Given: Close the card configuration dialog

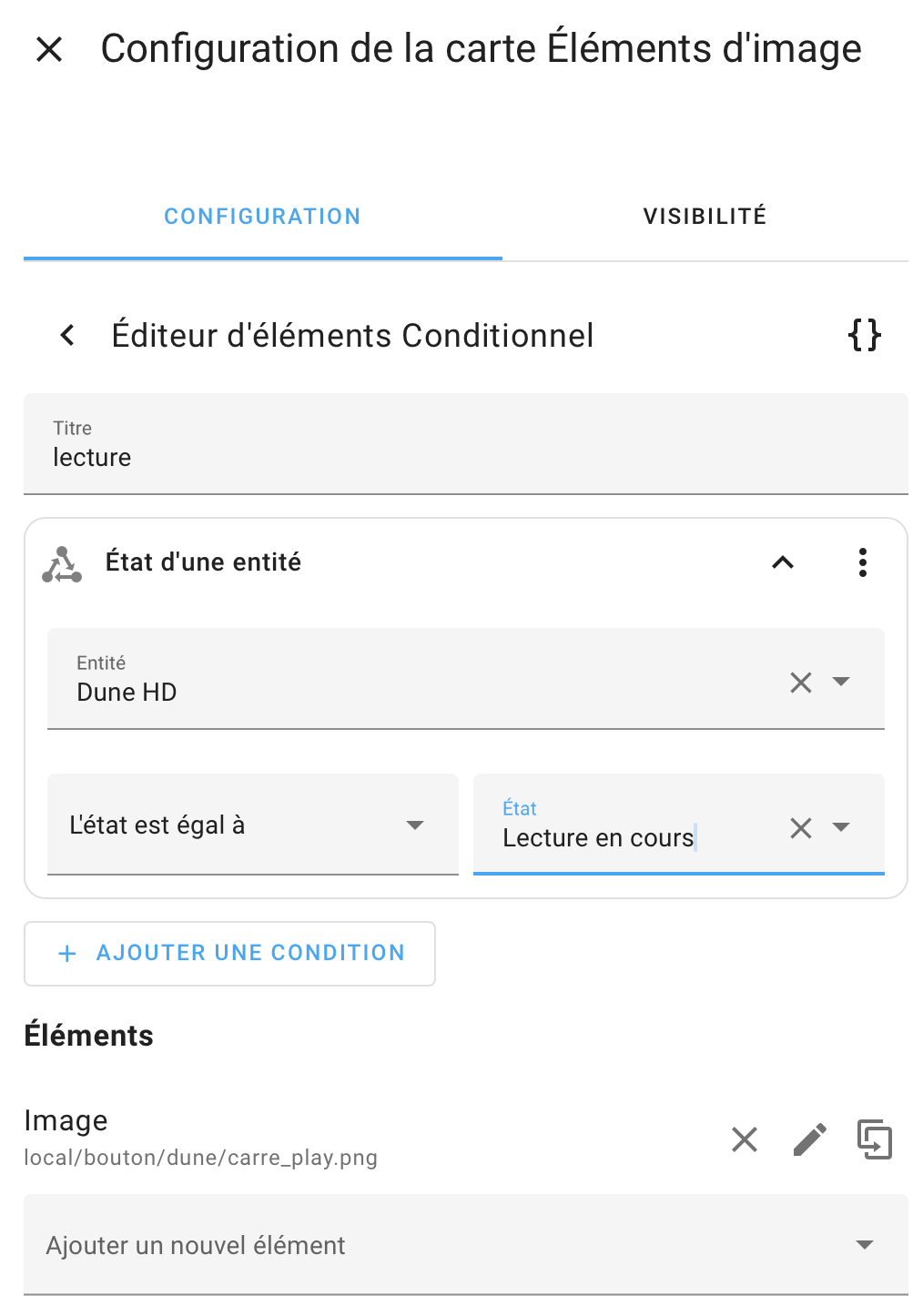Looking at the screenshot, I should coord(49,49).
